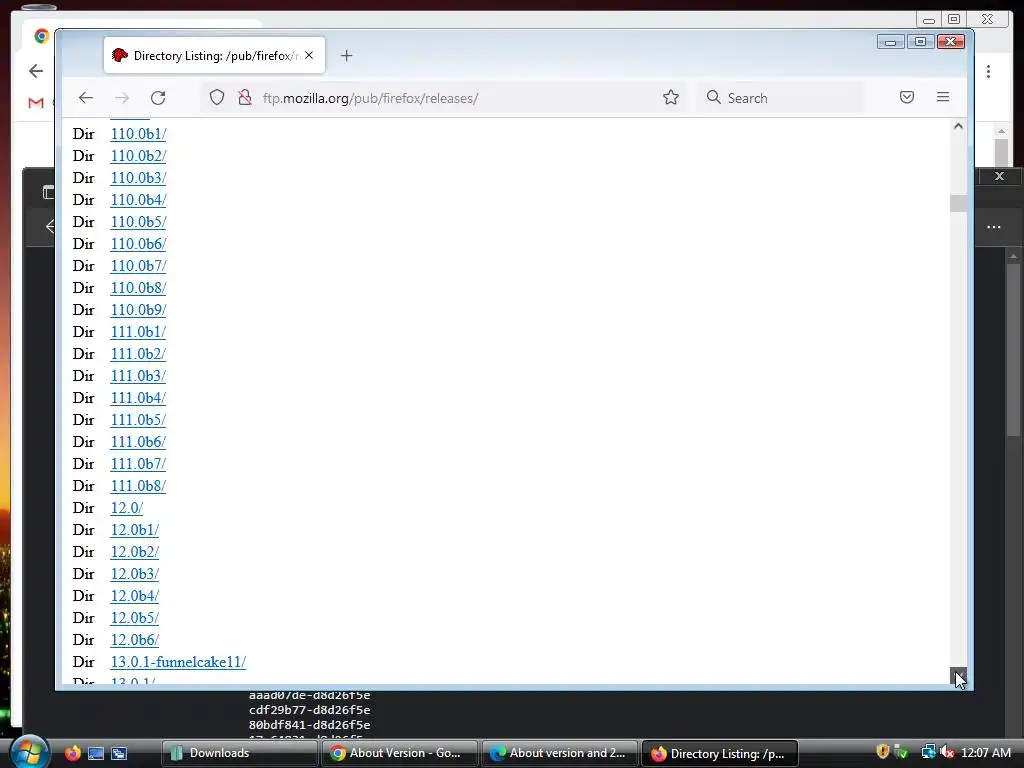
Task: Click the magnifier icon in Search box
Action: [x=713, y=97]
